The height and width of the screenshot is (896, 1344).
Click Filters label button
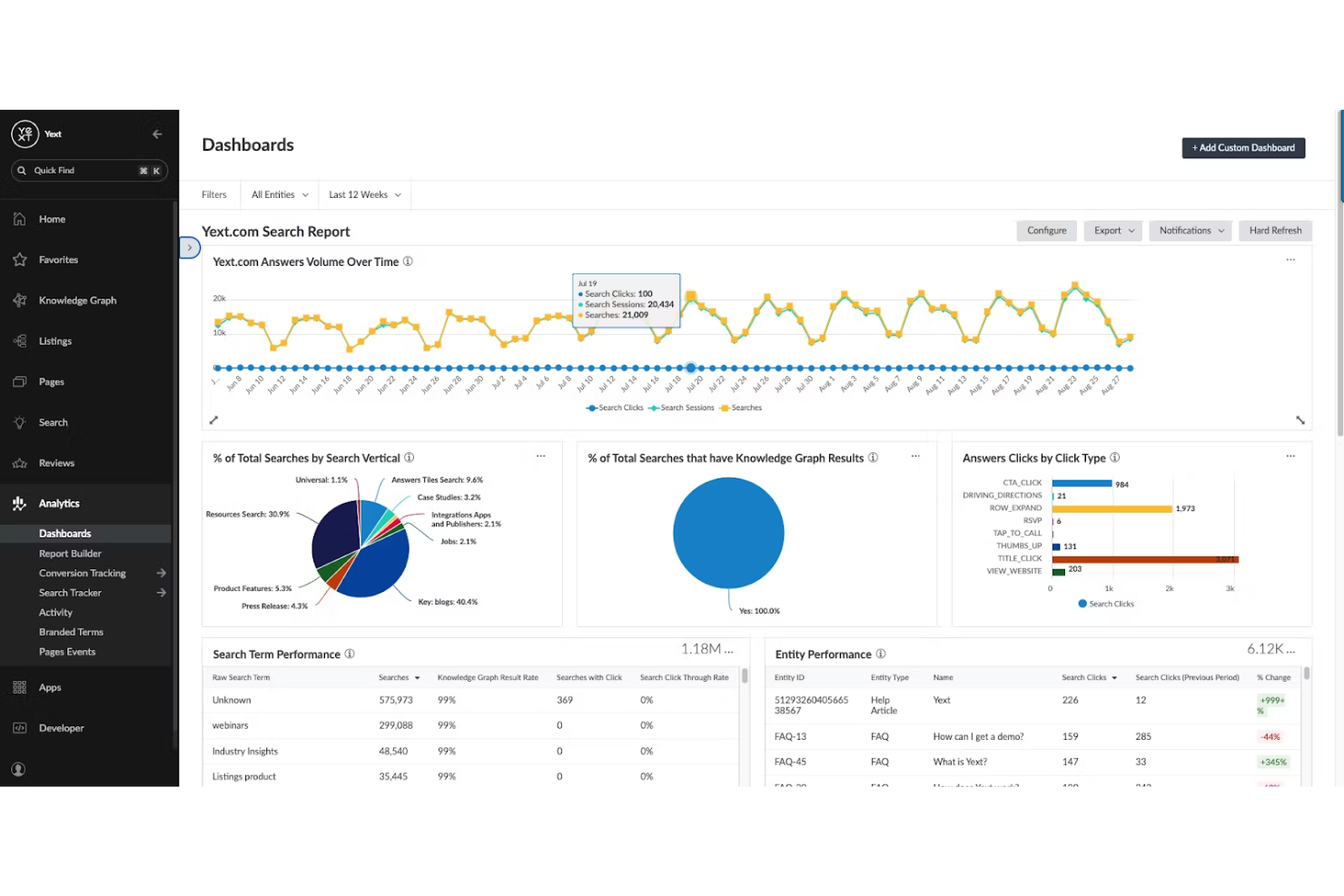(214, 195)
